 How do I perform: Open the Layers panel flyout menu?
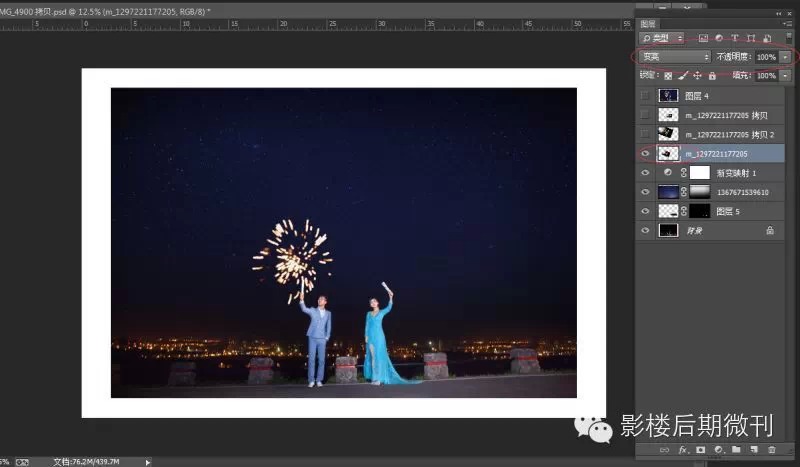tap(787, 23)
